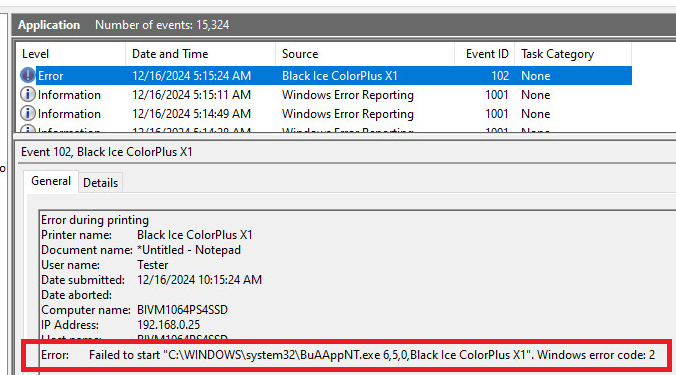This screenshot has height=375, width=676.
Task: Click the Event 102, Black Ice ColorPlus X1 heading
Action: pos(106,152)
